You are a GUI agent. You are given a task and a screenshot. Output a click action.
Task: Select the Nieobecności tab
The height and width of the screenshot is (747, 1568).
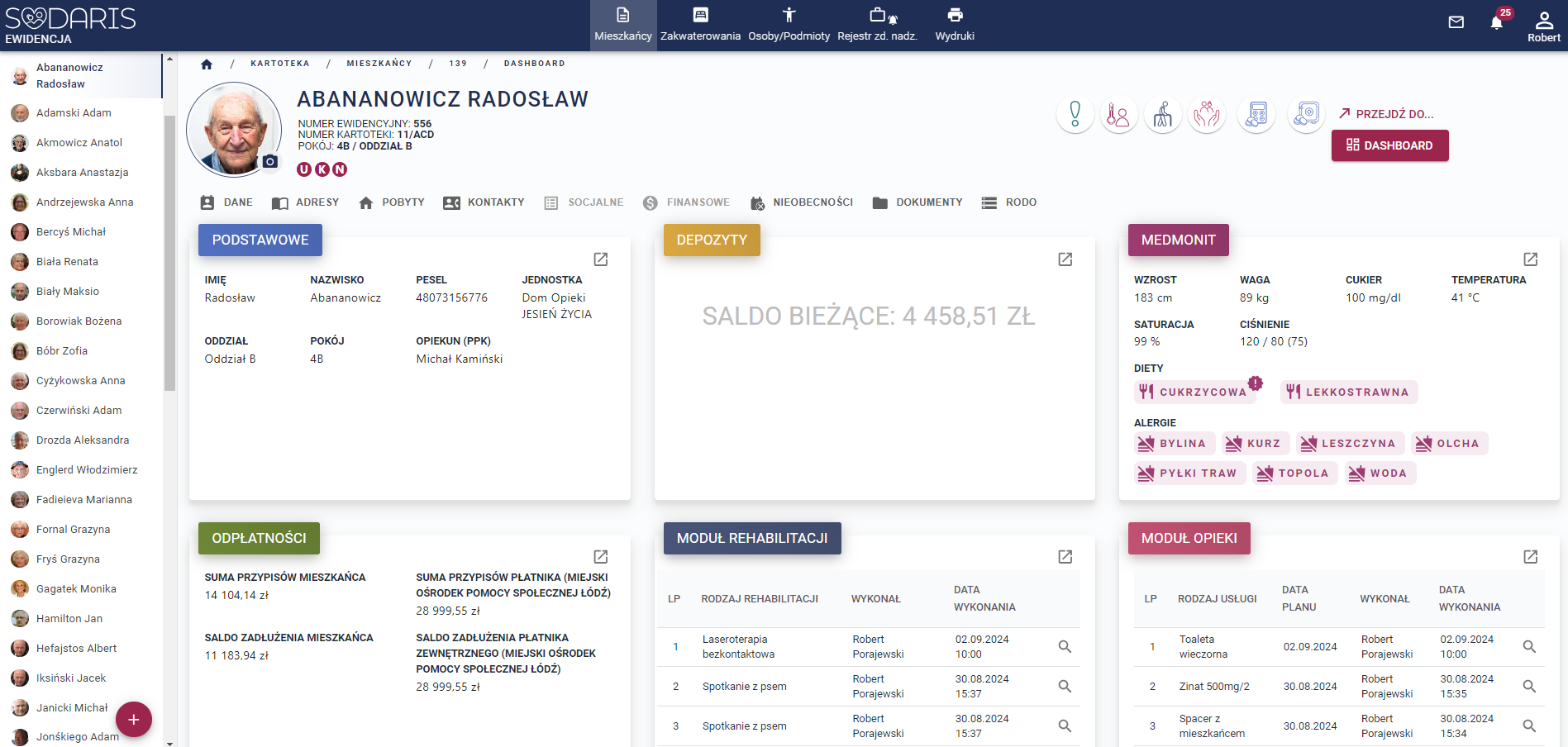pyautogui.click(x=801, y=202)
